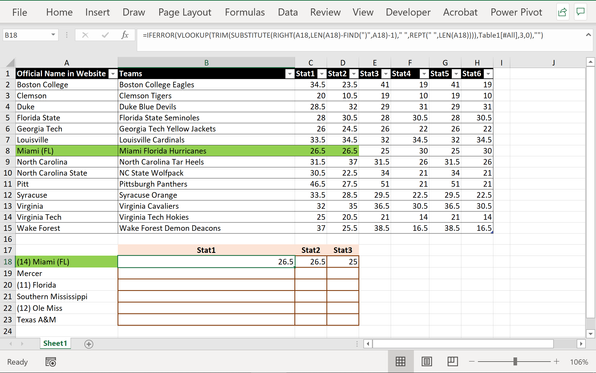Click Select All corner triangle
The image size is (596, 373).
click(10, 63)
